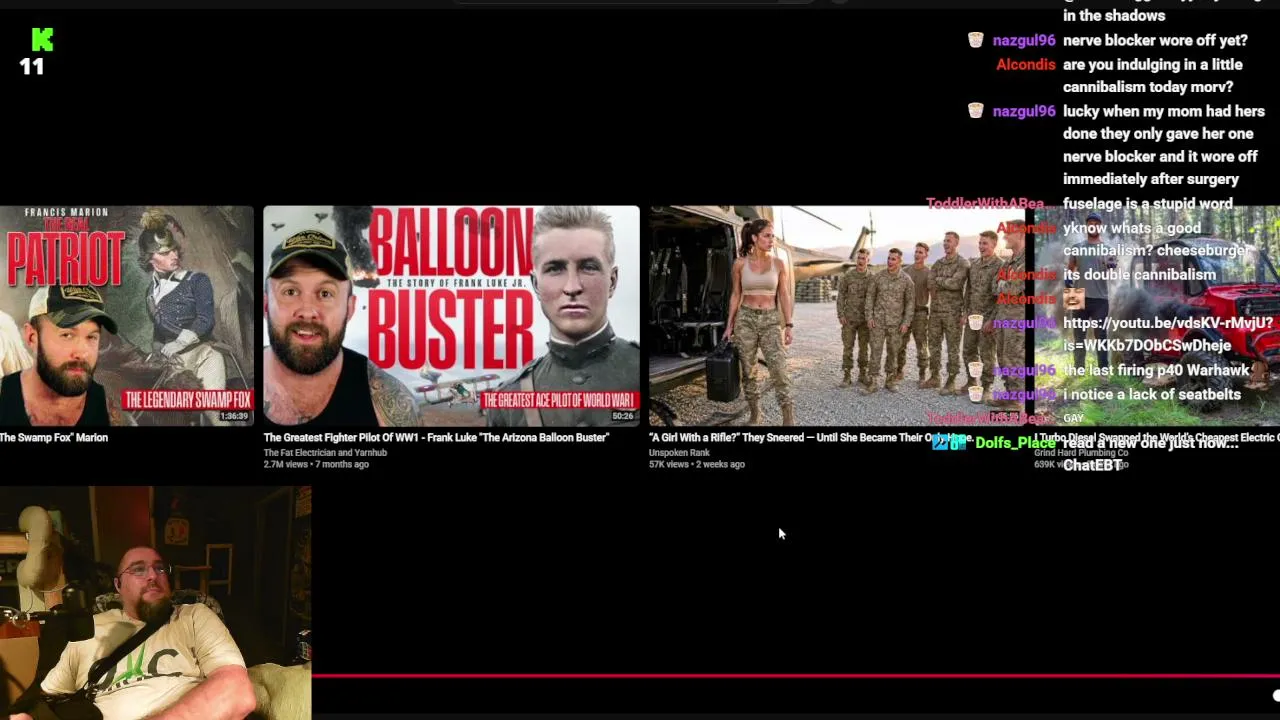Click the "57K views • 2 weeks ago" text

[697, 465]
